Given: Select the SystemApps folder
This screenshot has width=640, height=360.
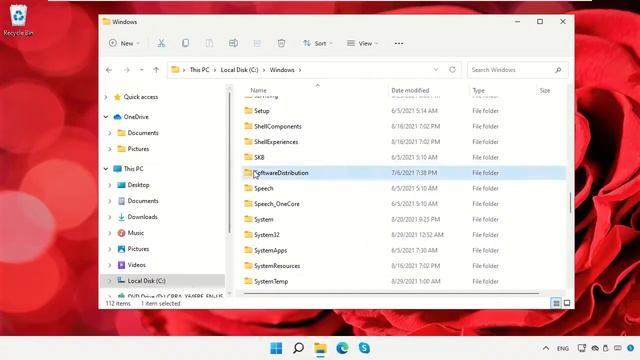Looking at the screenshot, I should click(270, 250).
